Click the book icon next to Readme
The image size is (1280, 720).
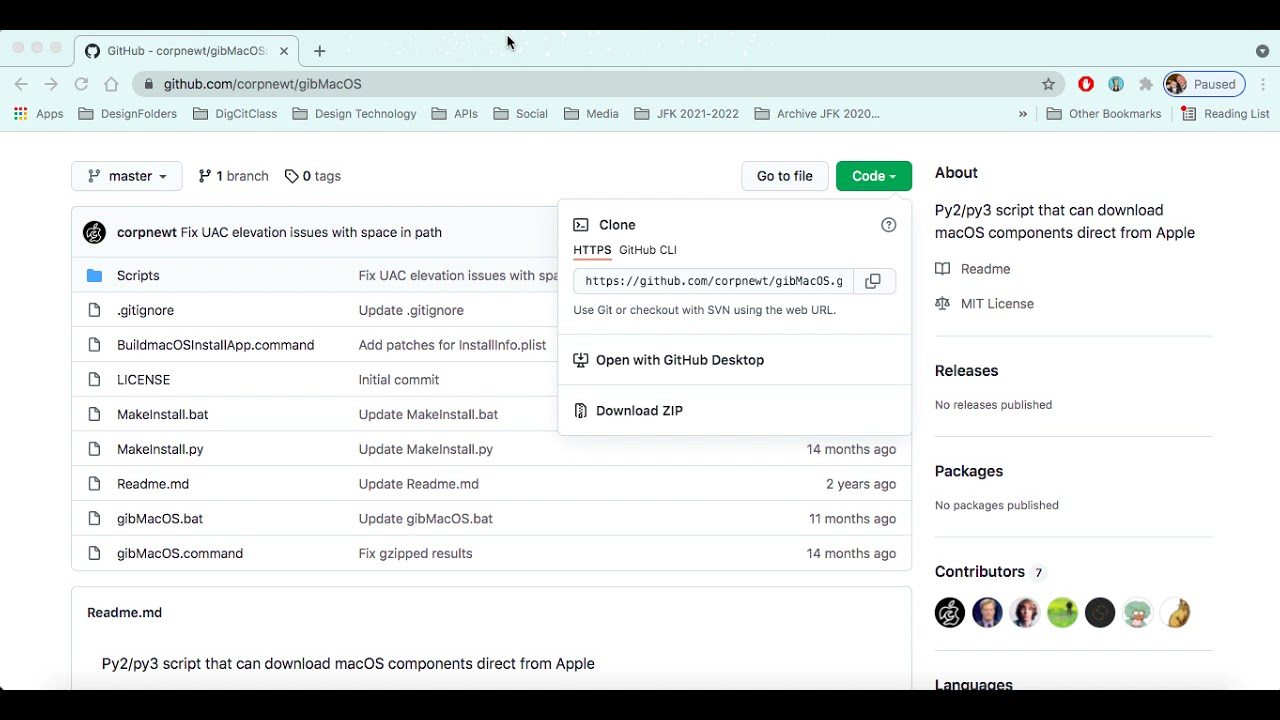click(x=942, y=269)
